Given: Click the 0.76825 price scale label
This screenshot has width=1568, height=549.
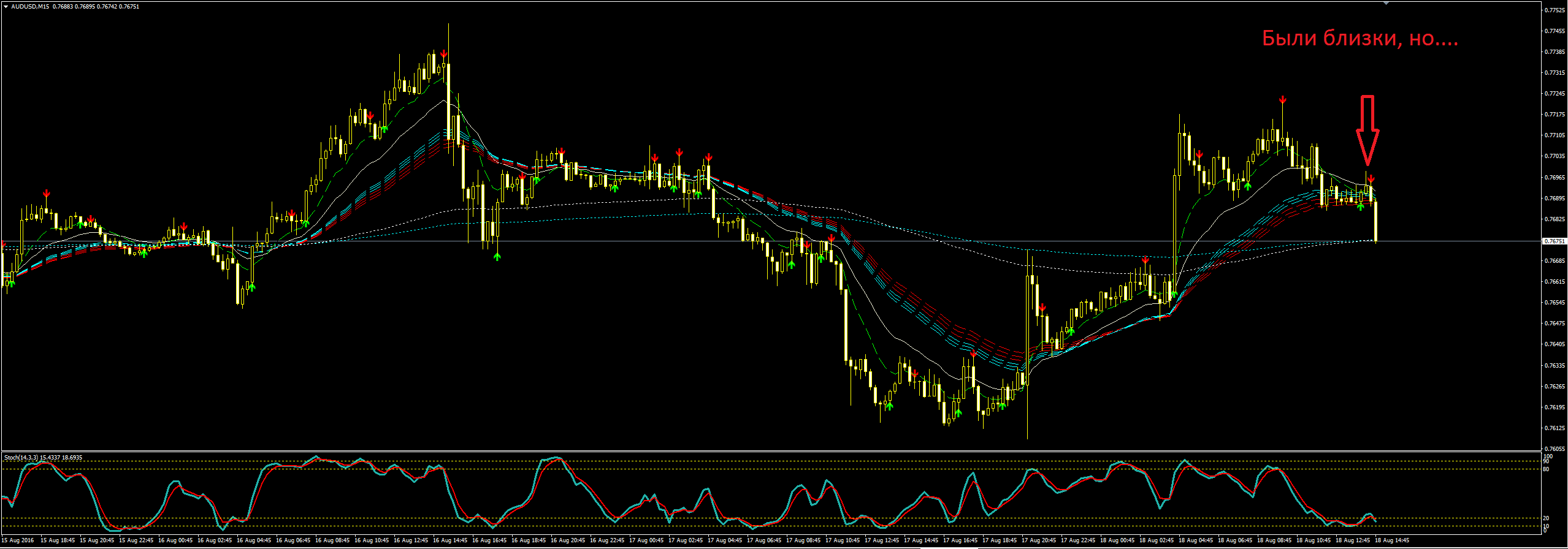Looking at the screenshot, I should (1555, 219).
